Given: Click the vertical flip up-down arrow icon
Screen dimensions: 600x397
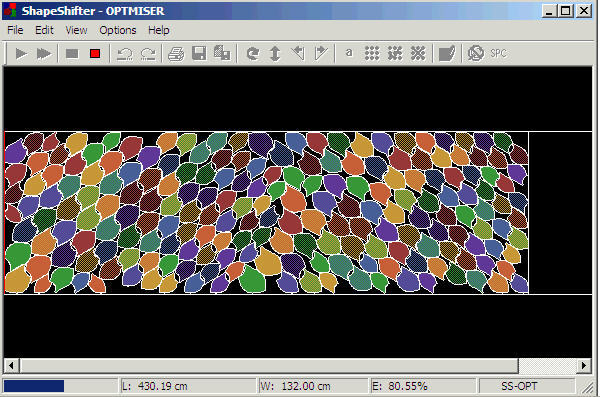Looking at the screenshot, I should pyautogui.click(x=275, y=53).
